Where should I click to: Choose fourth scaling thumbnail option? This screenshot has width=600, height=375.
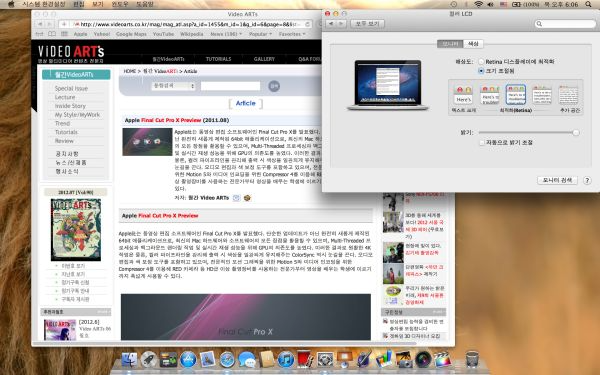pos(542,95)
